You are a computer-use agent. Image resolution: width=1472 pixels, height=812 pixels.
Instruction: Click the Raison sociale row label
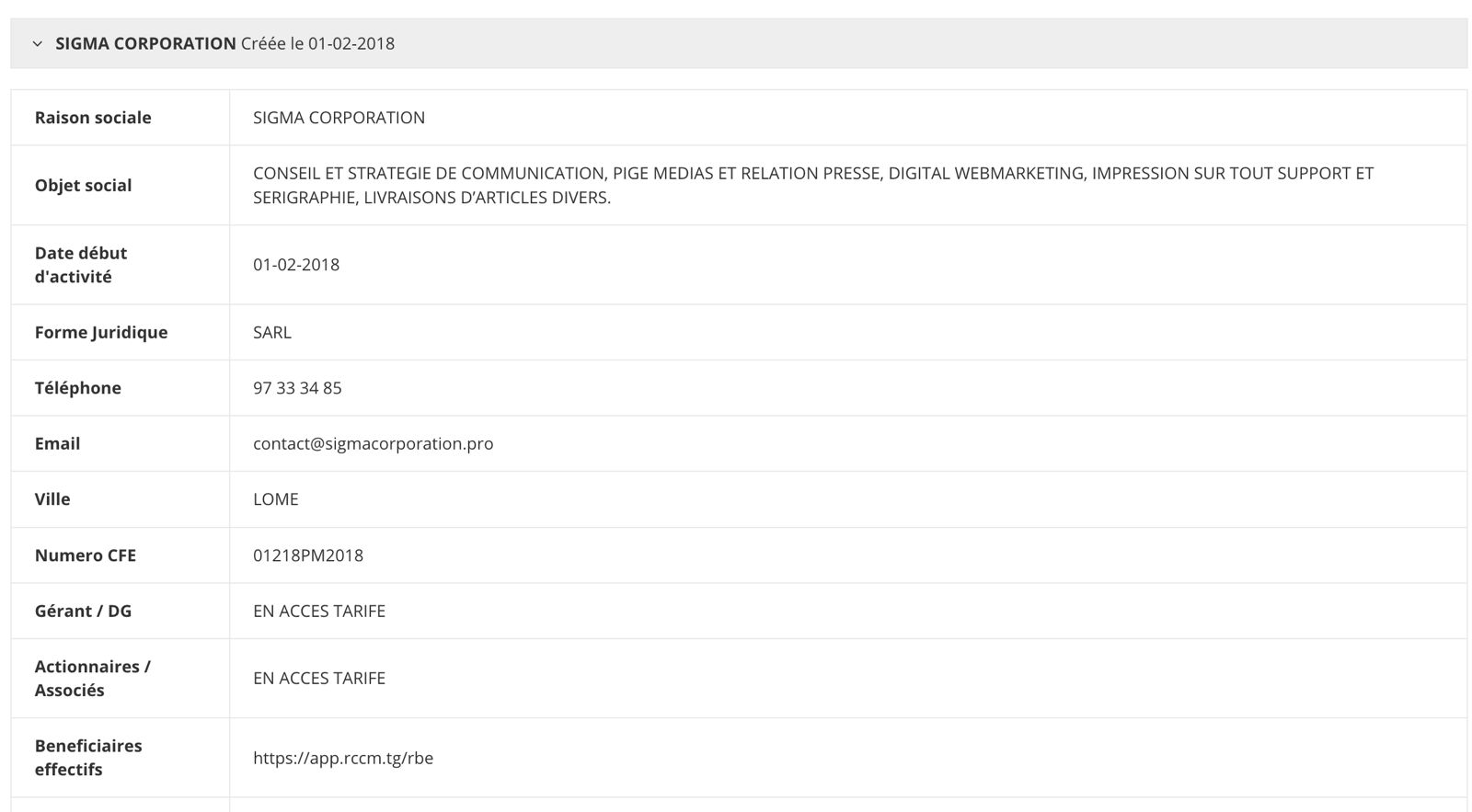(93, 118)
